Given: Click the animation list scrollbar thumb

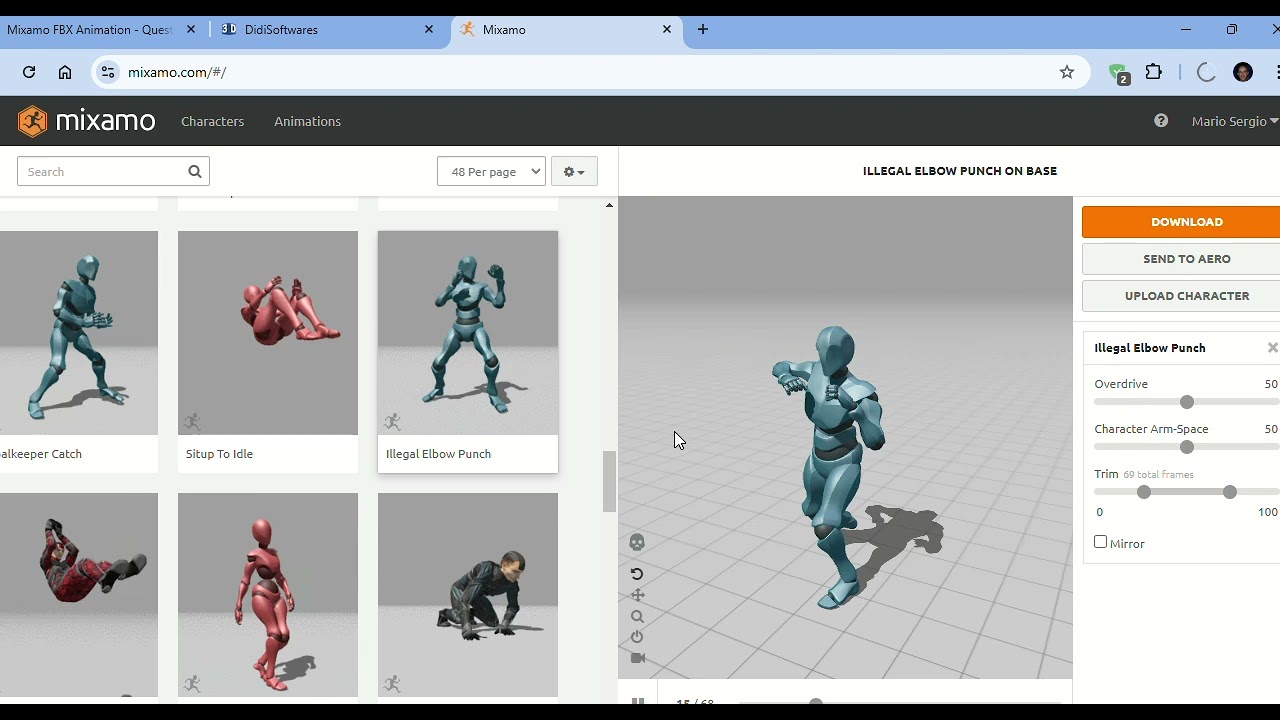Looking at the screenshot, I should pos(609,482).
